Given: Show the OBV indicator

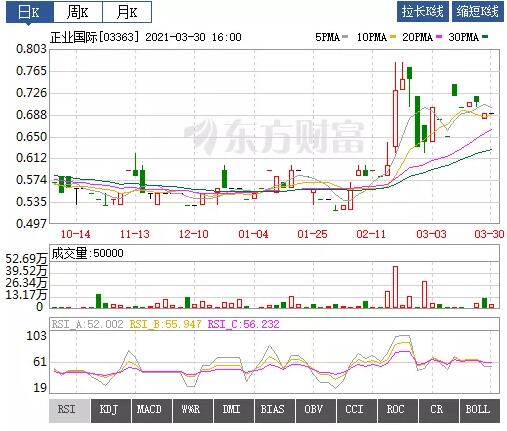Looking at the screenshot, I should pyautogui.click(x=316, y=411).
